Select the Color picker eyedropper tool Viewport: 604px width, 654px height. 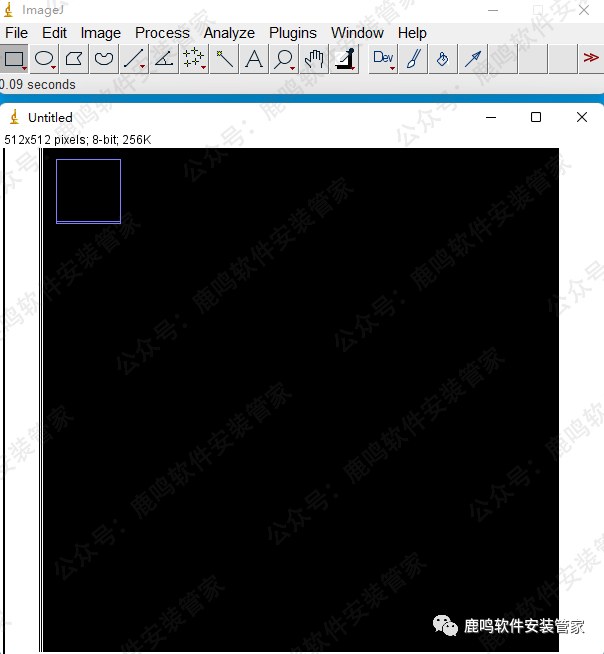[x=345, y=59]
